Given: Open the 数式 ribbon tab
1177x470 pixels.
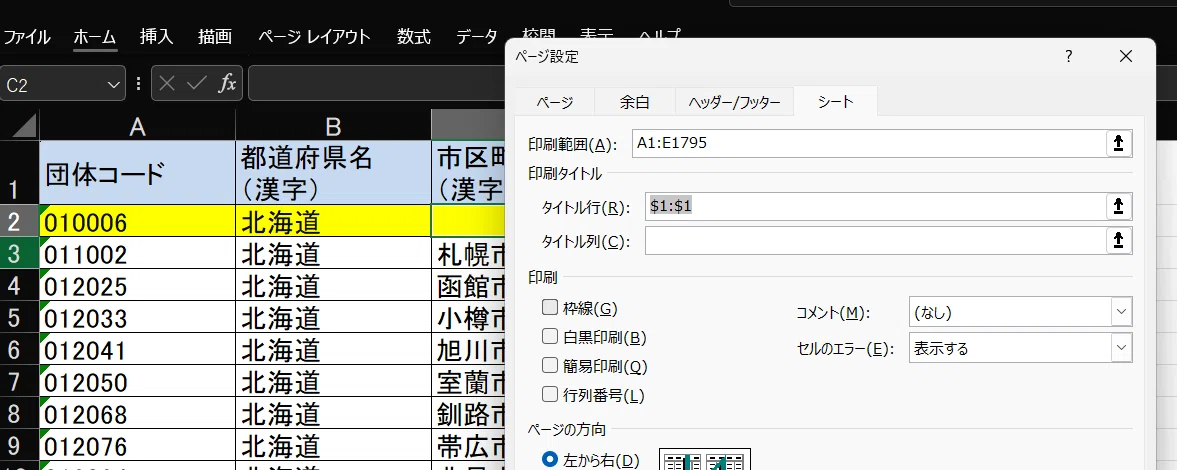Looking at the screenshot, I should coord(414,37).
